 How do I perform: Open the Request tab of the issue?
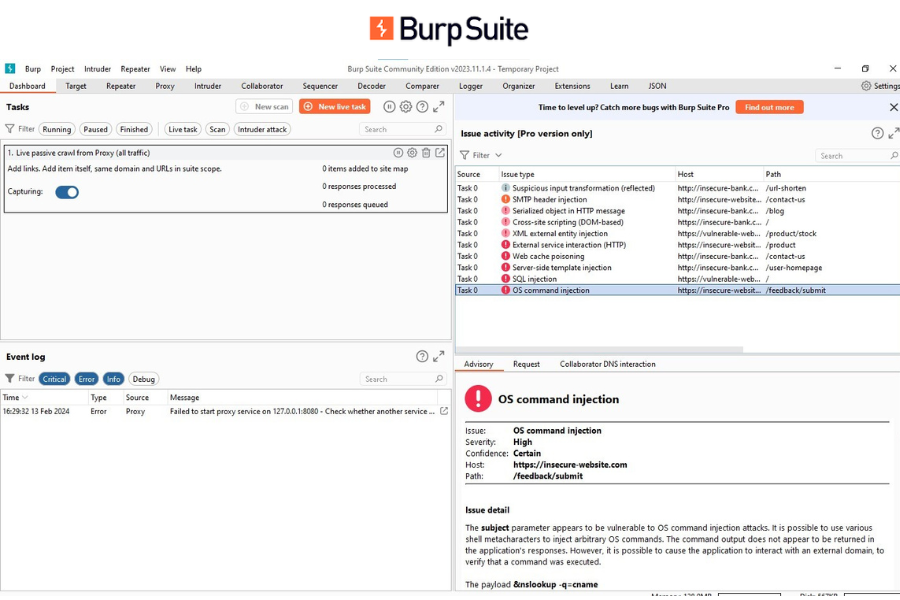click(526, 364)
